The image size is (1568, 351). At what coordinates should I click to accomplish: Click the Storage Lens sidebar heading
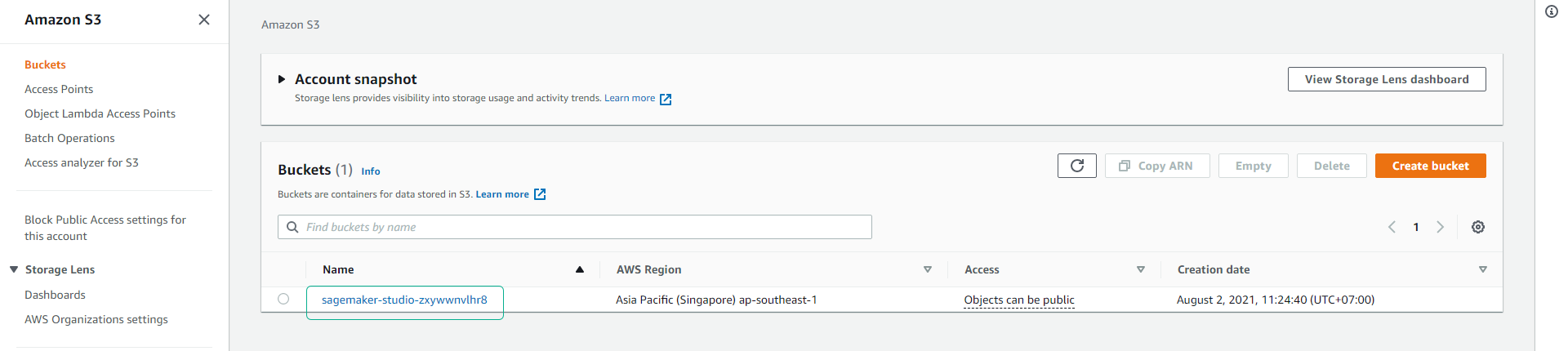coord(60,269)
